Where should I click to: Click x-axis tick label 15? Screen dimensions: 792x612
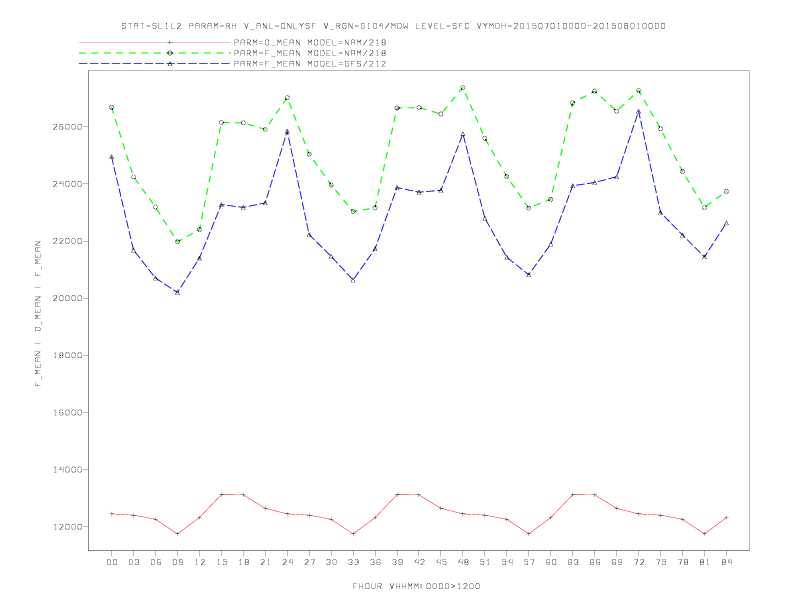(x=222, y=562)
